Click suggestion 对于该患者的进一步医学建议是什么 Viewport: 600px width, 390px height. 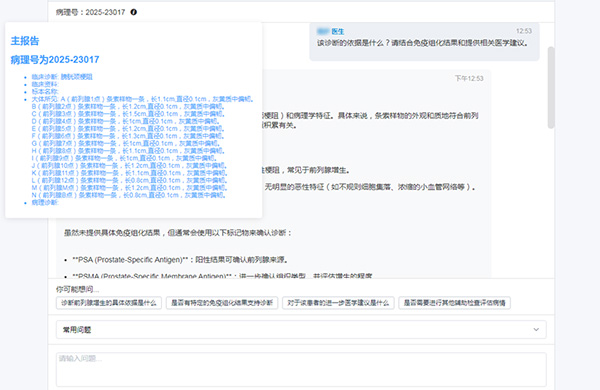(x=338, y=303)
